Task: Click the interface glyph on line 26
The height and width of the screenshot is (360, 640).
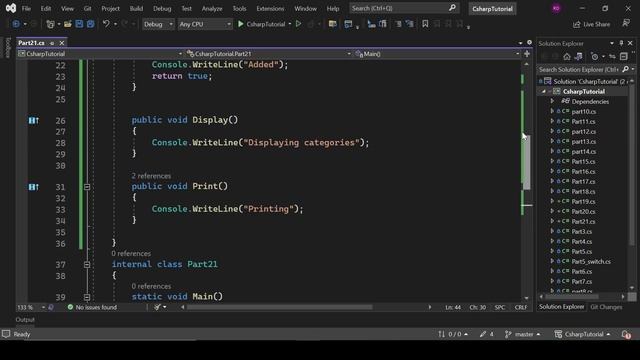Action: click(34, 120)
